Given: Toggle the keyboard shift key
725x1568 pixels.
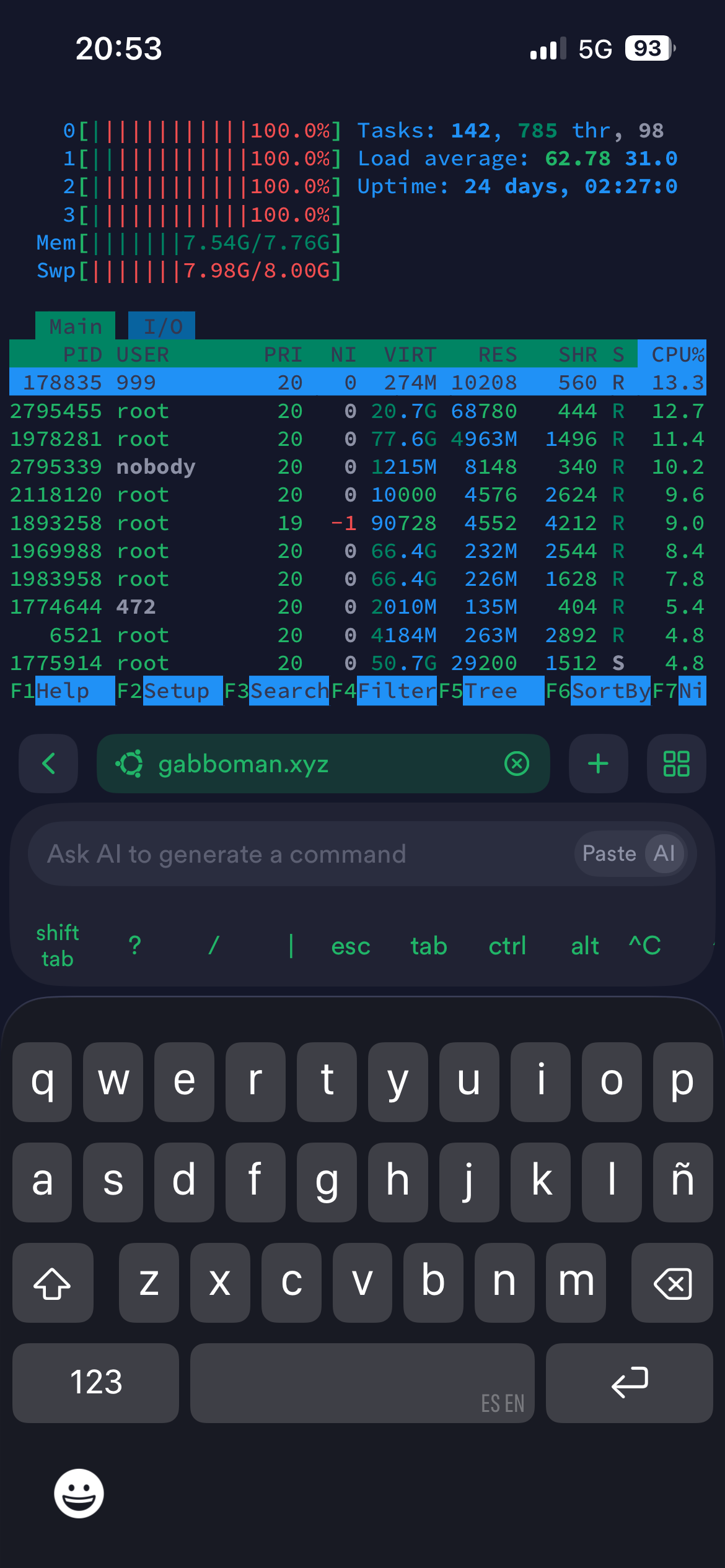Looking at the screenshot, I should [x=53, y=1283].
